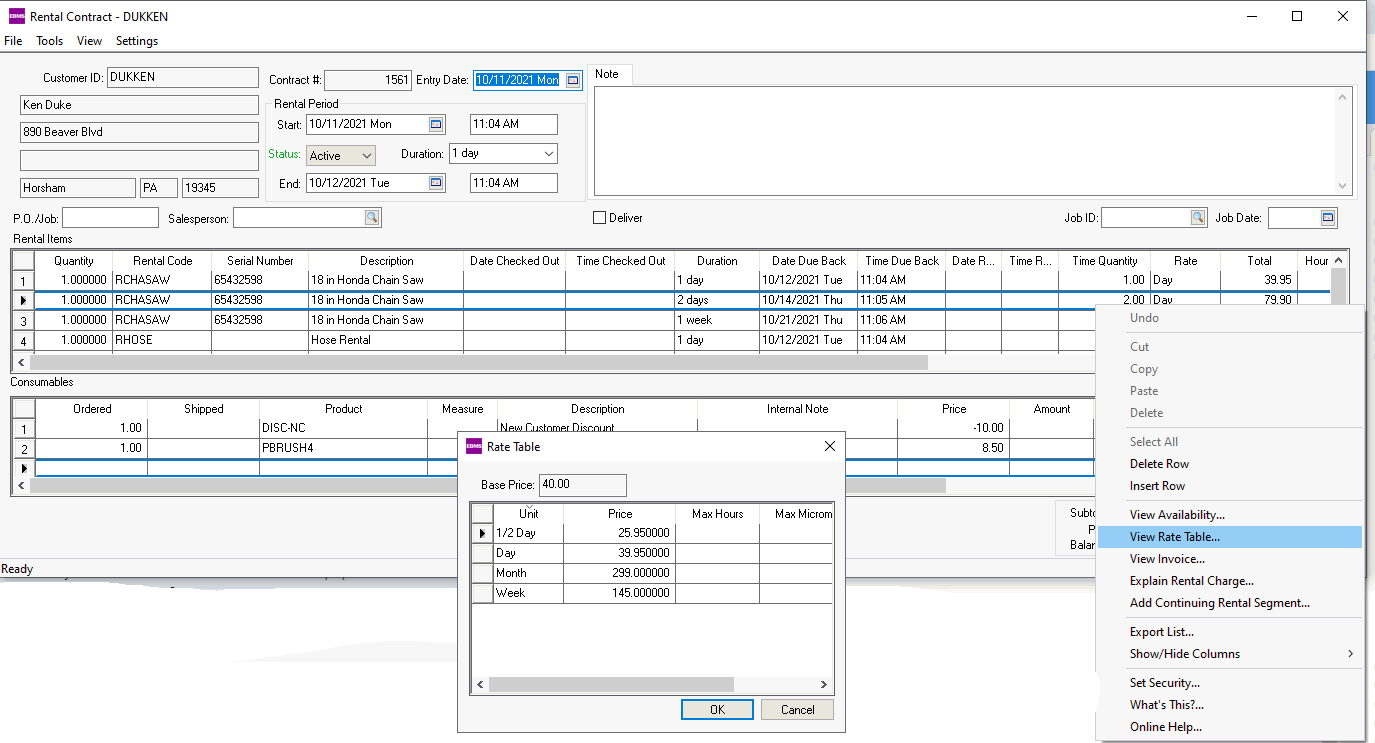
Task: Select Explain Rental Charge from context menu
Action: tap(1191, 581)
